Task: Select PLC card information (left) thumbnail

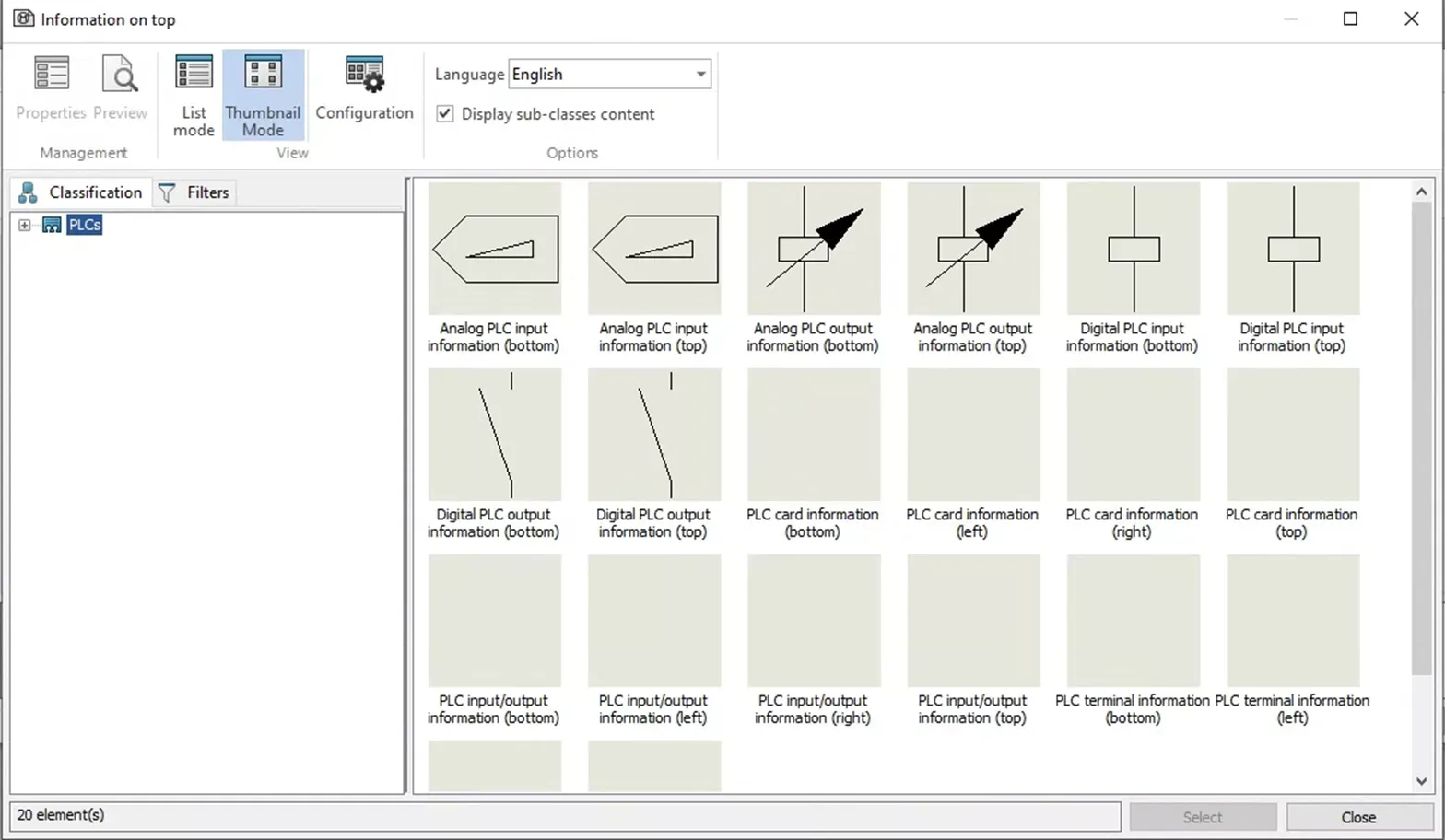Action: (973, 435)
